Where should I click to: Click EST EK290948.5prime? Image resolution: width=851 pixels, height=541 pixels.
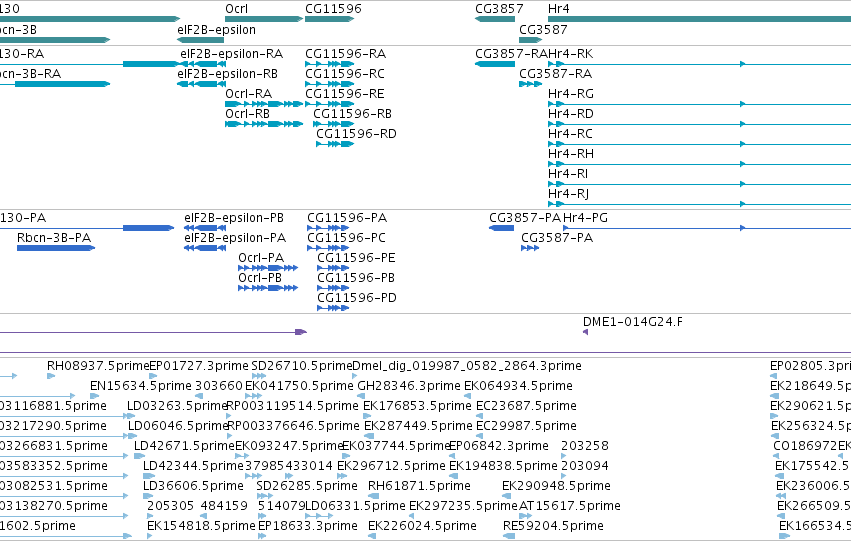point(556,487)
